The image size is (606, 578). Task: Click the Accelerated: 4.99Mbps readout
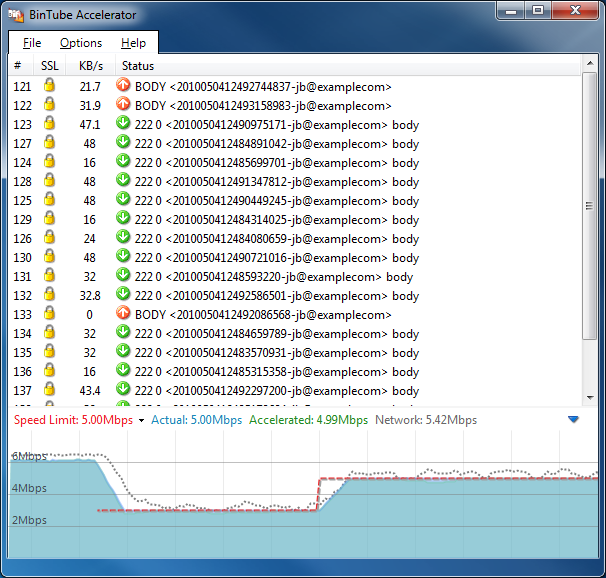click(x=308, y=420)
